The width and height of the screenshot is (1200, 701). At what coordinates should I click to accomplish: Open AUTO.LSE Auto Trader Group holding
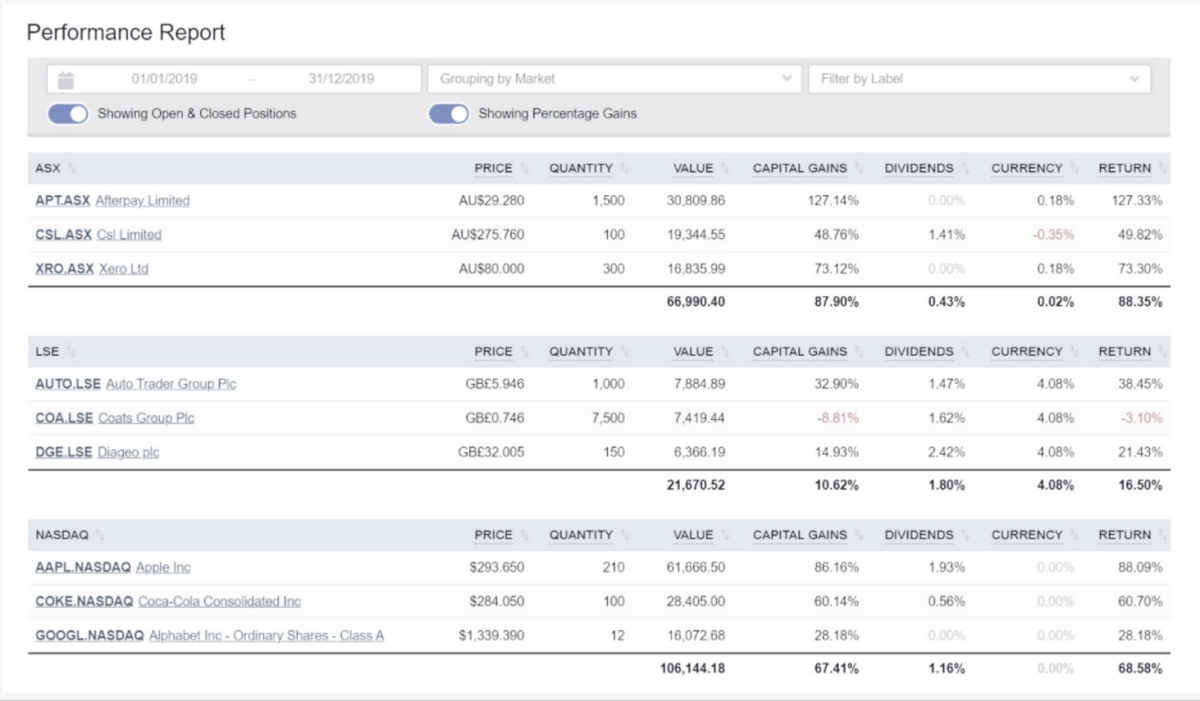pyautogui.click(x=135, y=384)
